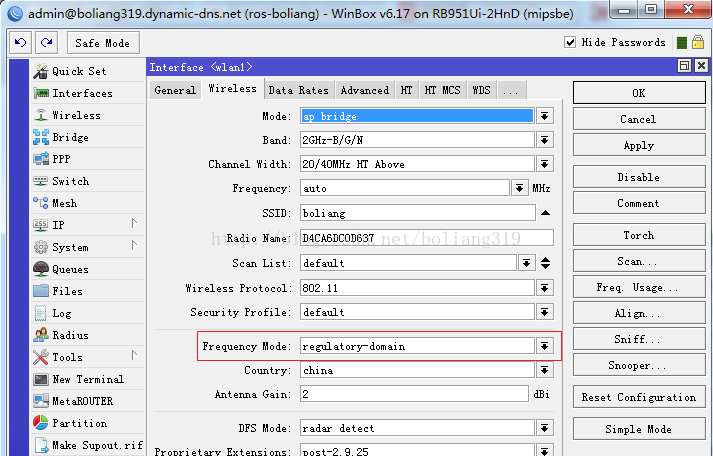713x456 pixels.
Task: Click the padlock icon
Action: (698, 42)
